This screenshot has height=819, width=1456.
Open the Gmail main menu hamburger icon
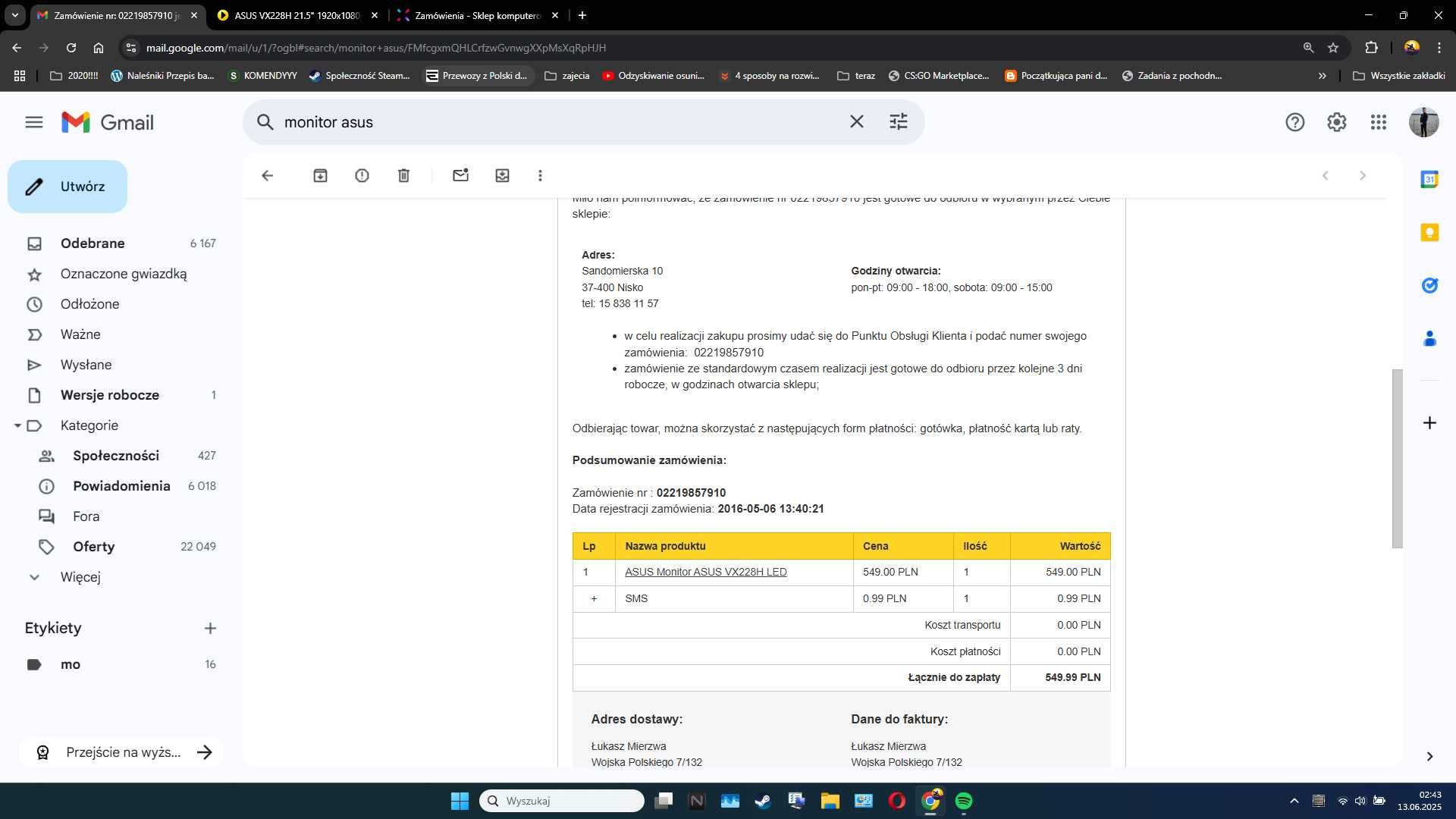(34, 122)
